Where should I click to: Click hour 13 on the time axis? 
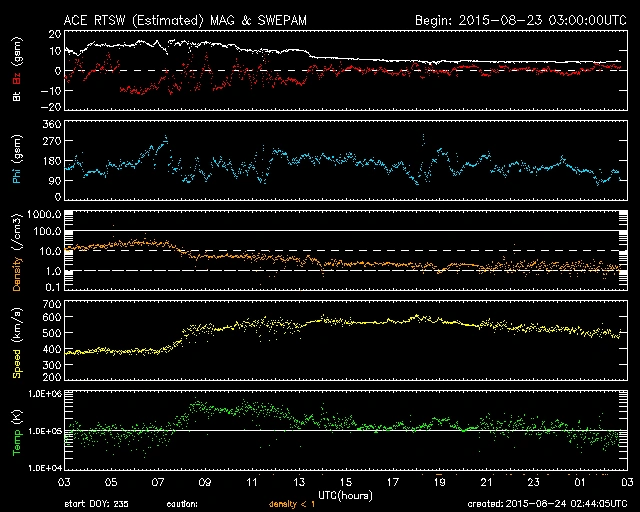click(x=298, y=482)
